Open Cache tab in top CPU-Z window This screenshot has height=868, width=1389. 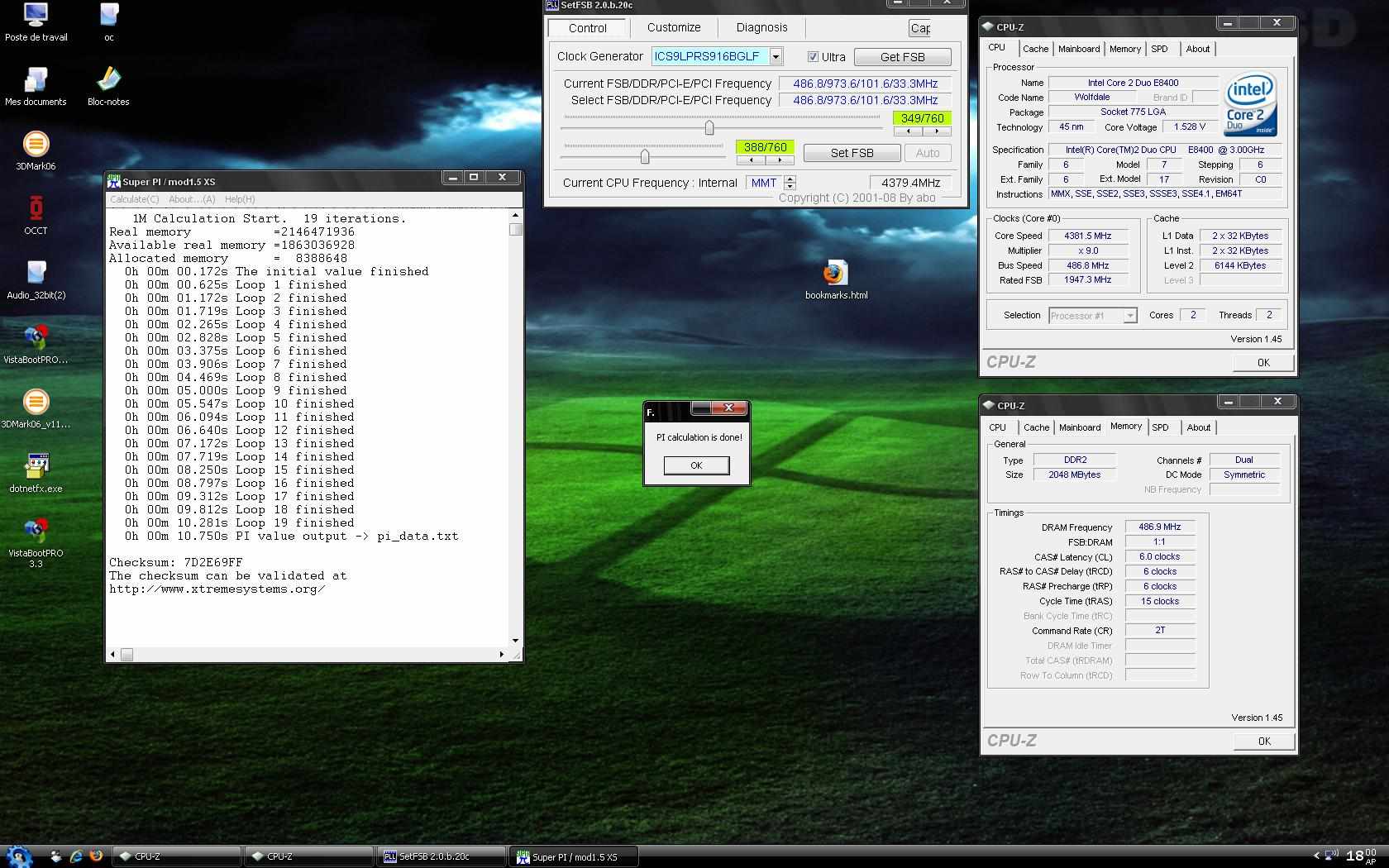point(1035,49)
